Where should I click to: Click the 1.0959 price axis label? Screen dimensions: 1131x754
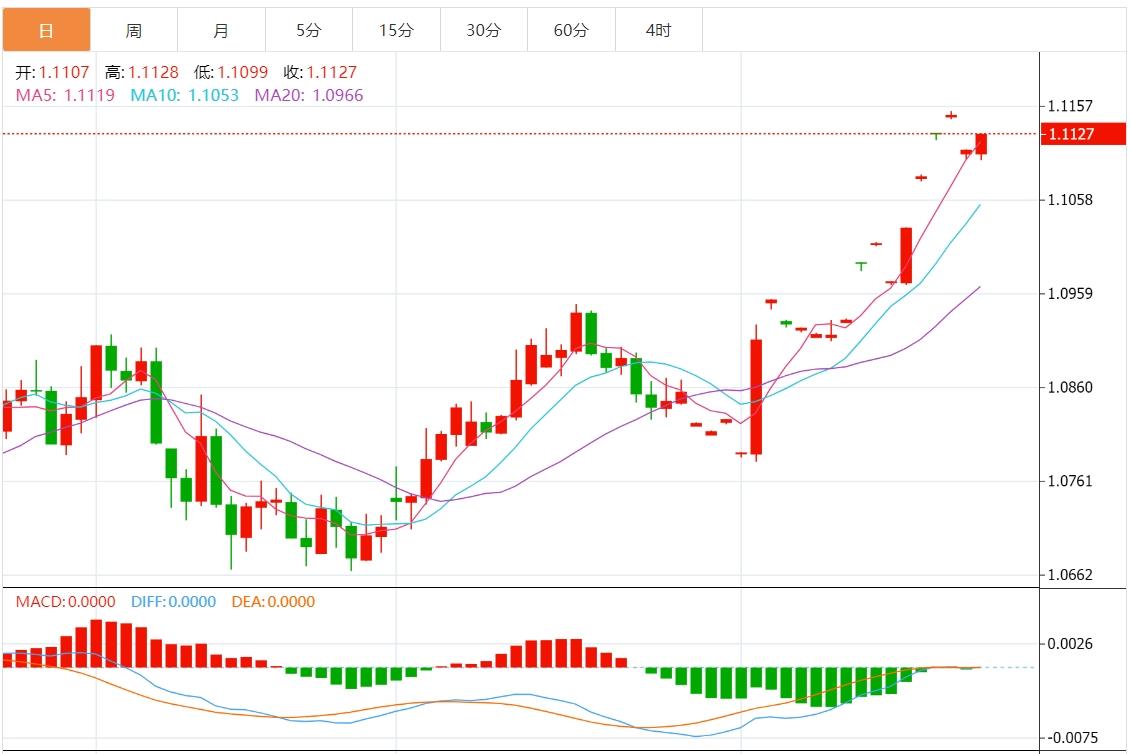coord(1070,294)
